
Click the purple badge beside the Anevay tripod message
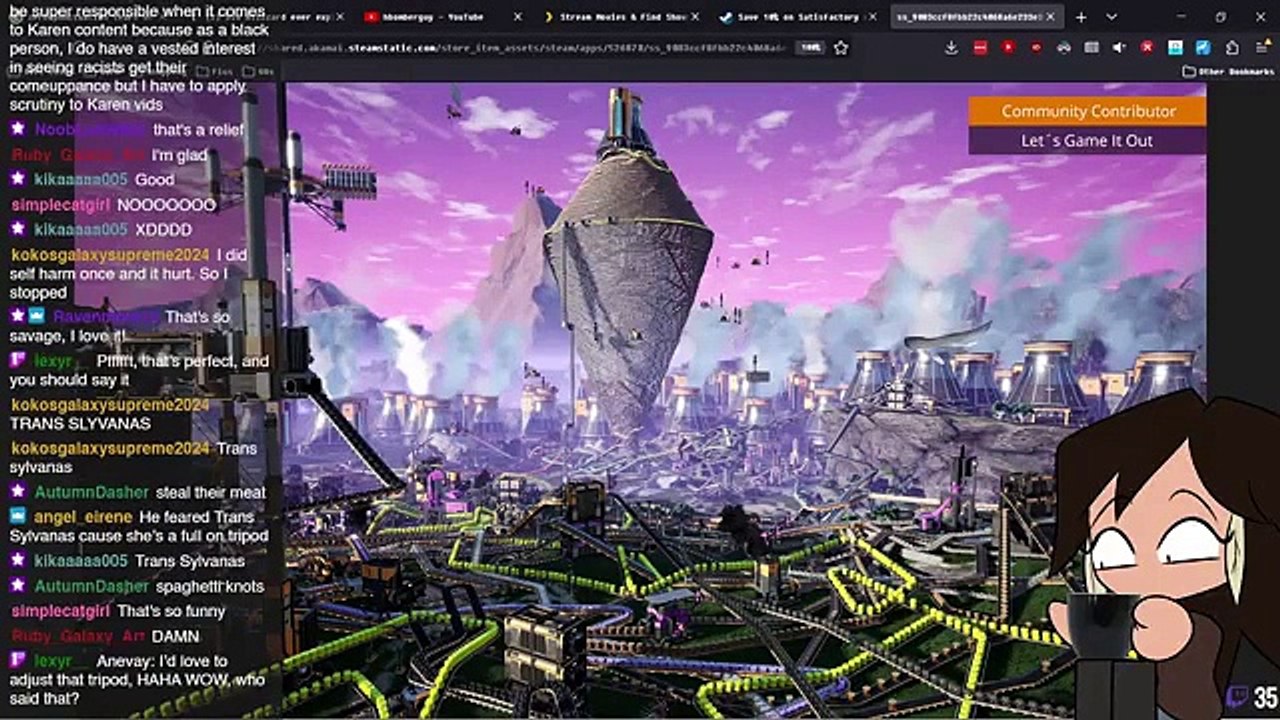(x=18, y=660)
